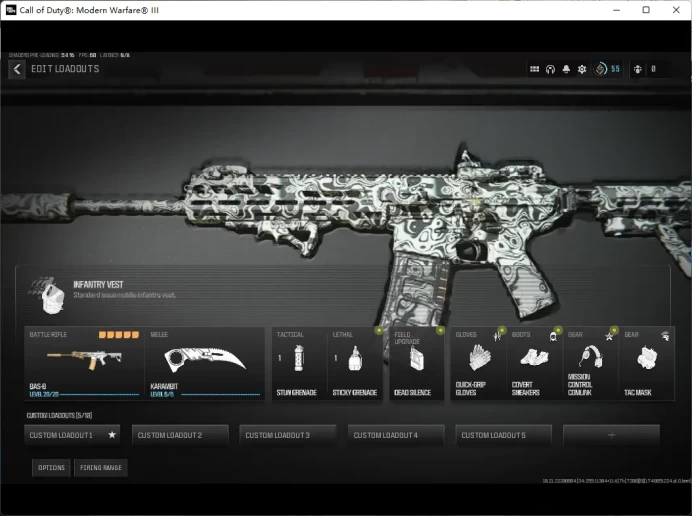Select the Tac Mask gear slot

coord(647,364)
